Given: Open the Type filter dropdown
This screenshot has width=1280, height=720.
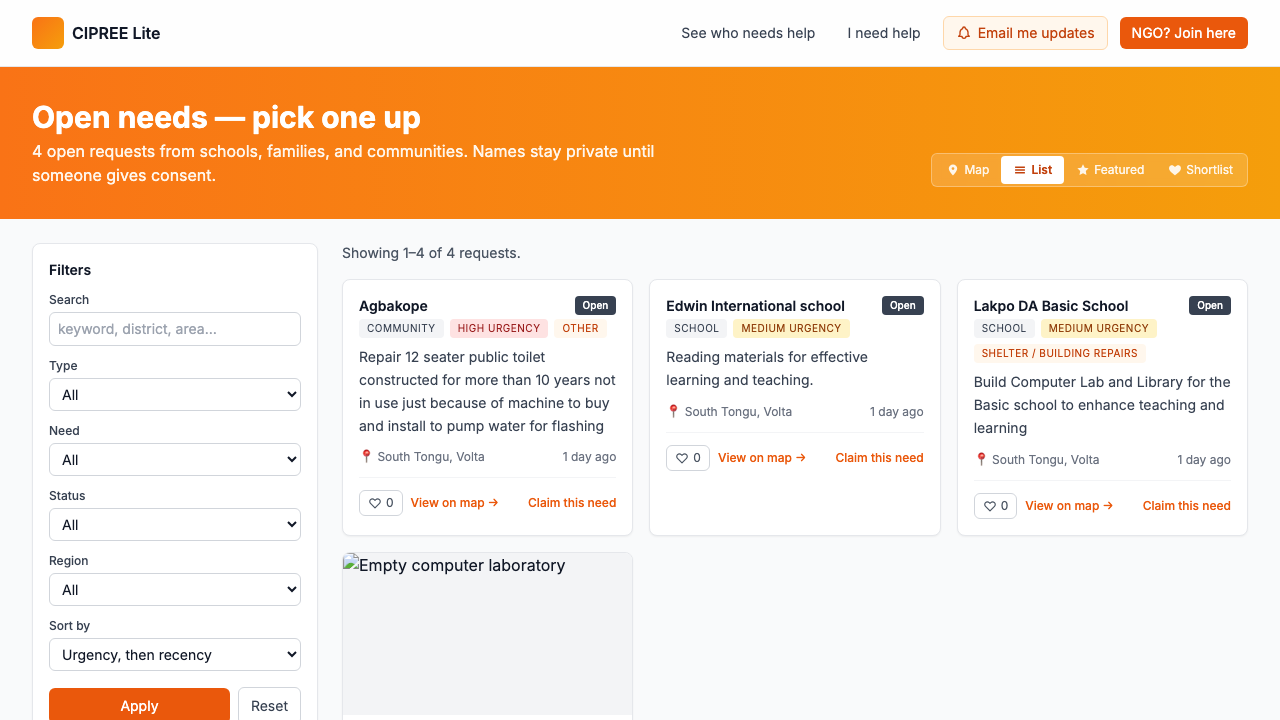Looking at the screenshot, I should [x=175, y=395].
